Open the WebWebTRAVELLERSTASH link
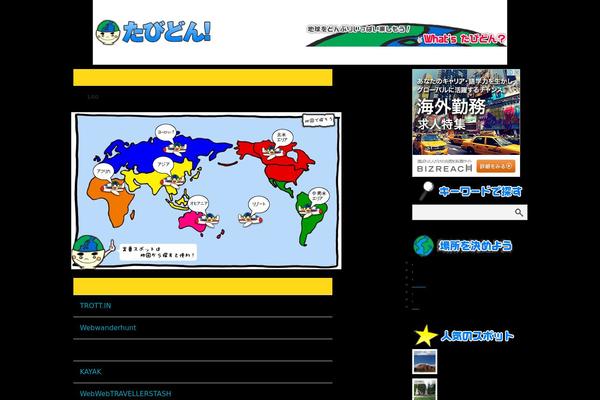This screenshot has height=400, width=600. click(126, 393)
